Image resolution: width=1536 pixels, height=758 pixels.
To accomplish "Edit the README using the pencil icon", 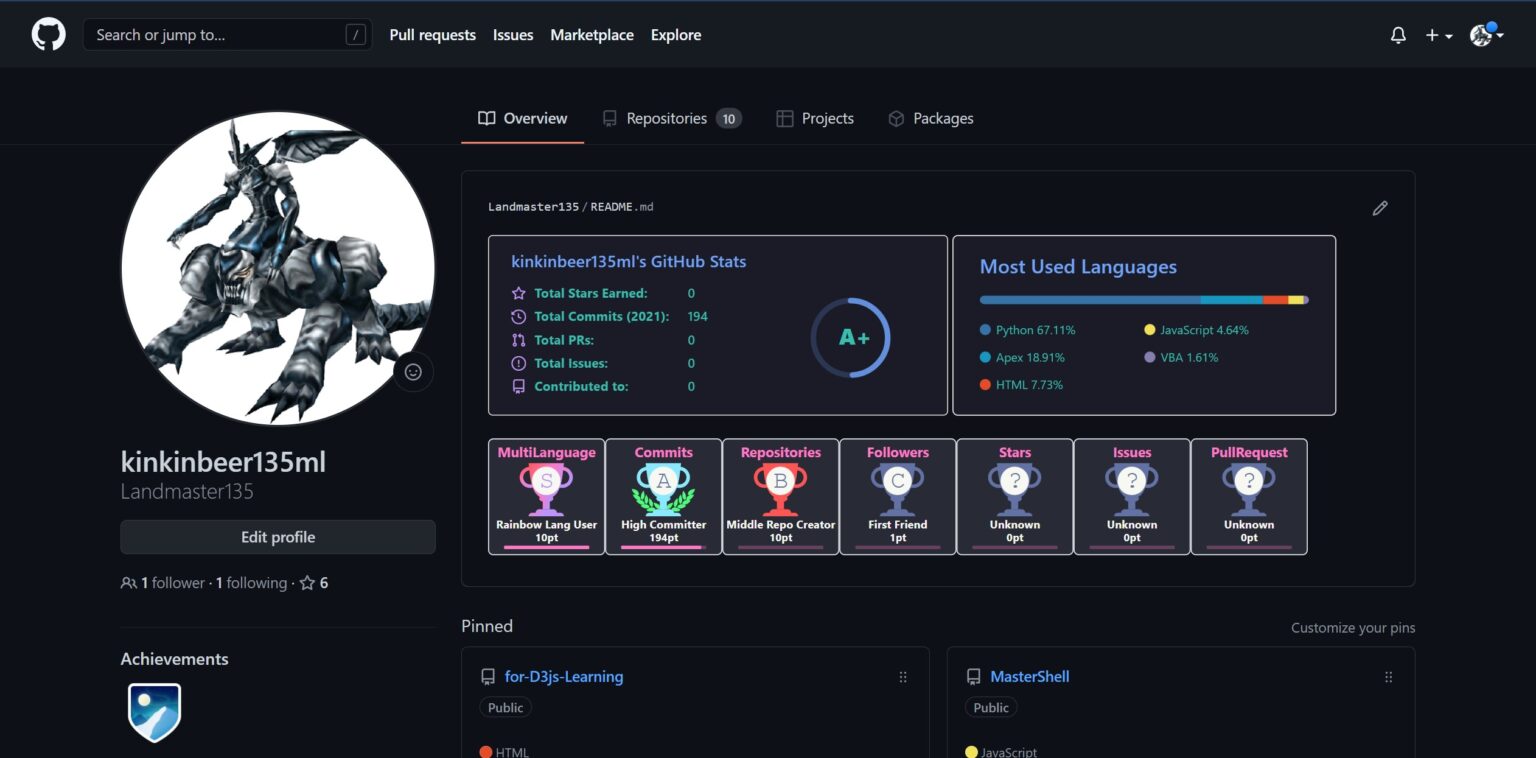I will pos(1380,207).
